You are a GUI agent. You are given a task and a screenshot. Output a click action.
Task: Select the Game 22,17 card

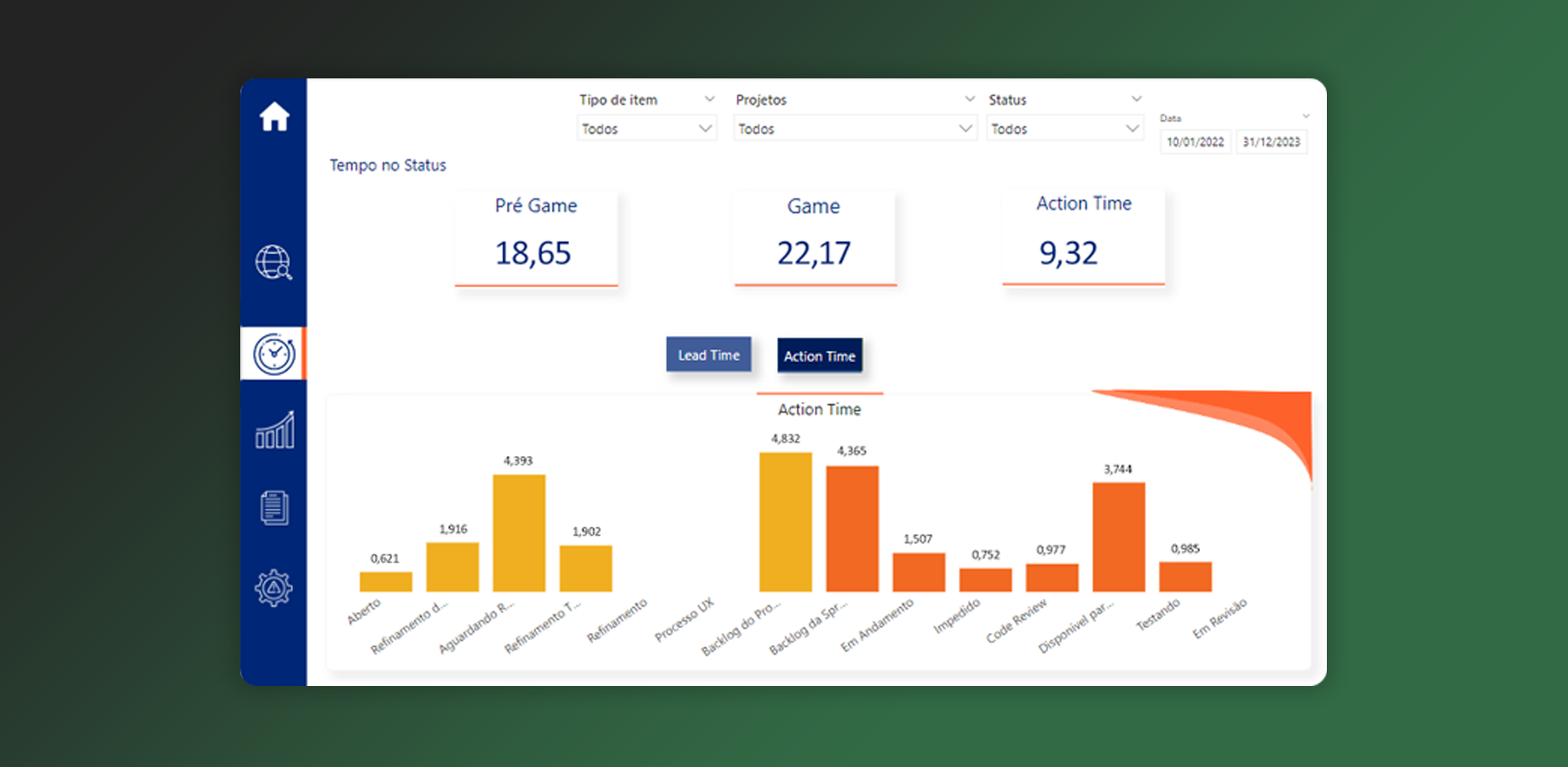[815, 239]
